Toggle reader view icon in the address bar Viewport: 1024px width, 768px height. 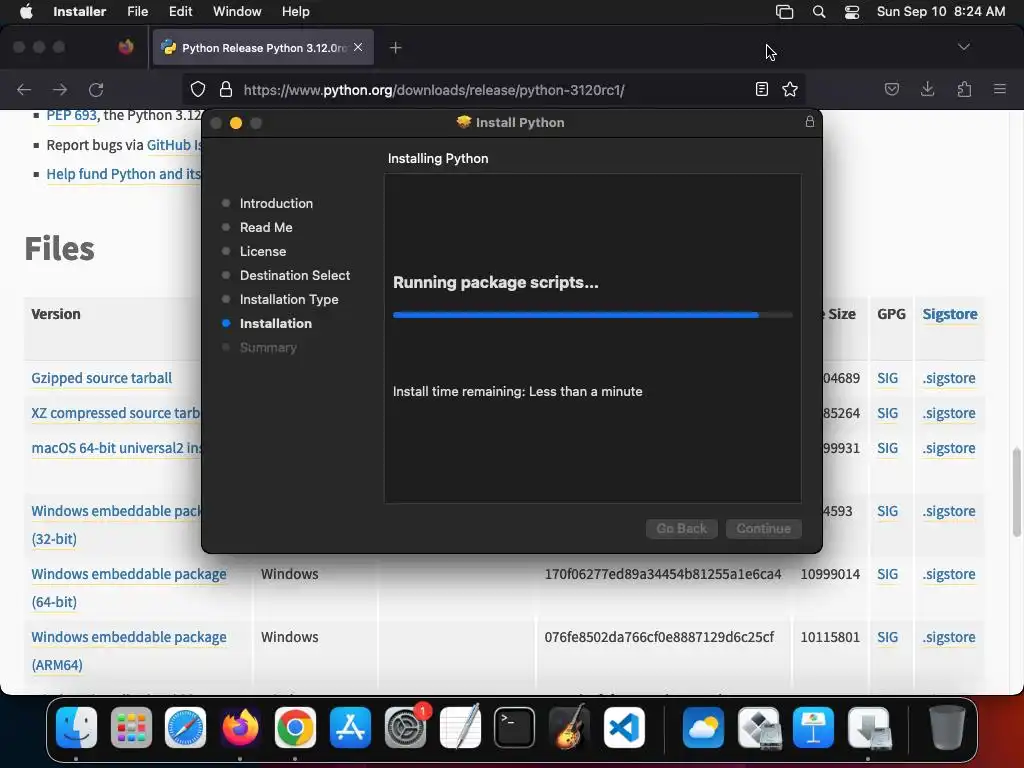coord(761,89)
